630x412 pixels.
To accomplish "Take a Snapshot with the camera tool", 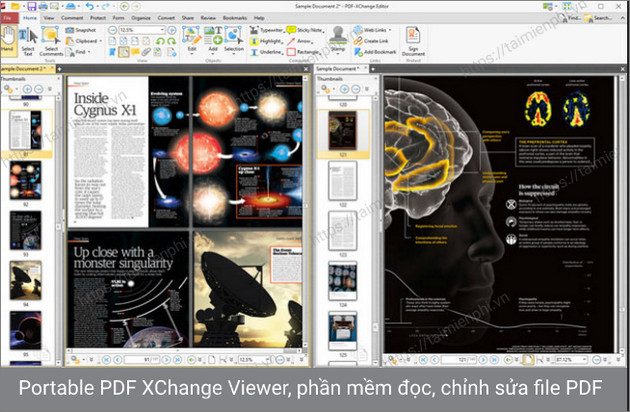I will (81, 30).
